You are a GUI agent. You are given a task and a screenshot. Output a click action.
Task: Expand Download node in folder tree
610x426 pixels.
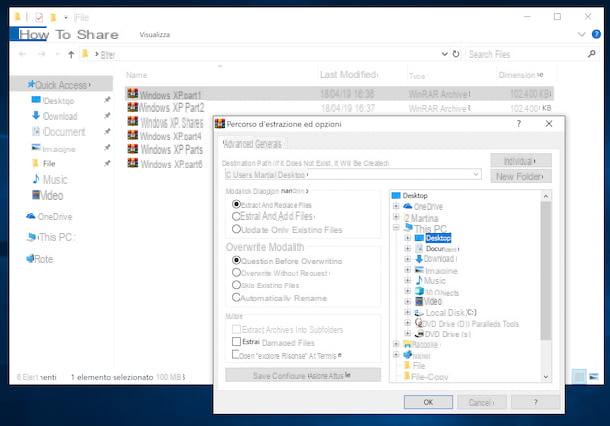point(407,259)
